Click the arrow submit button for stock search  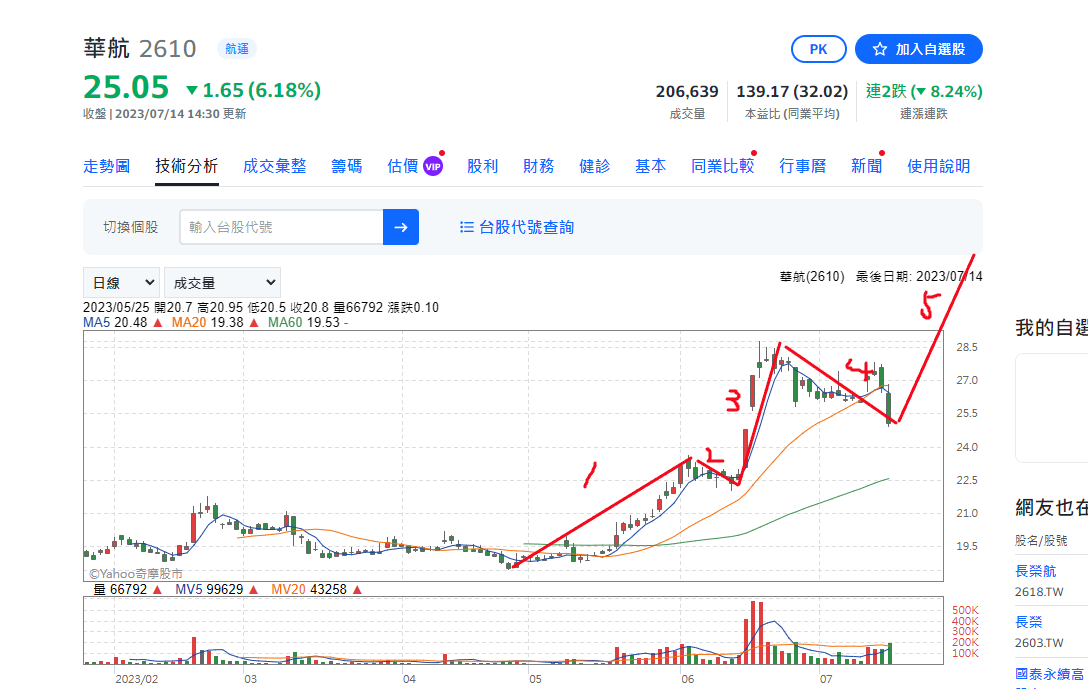coord(401,227)
